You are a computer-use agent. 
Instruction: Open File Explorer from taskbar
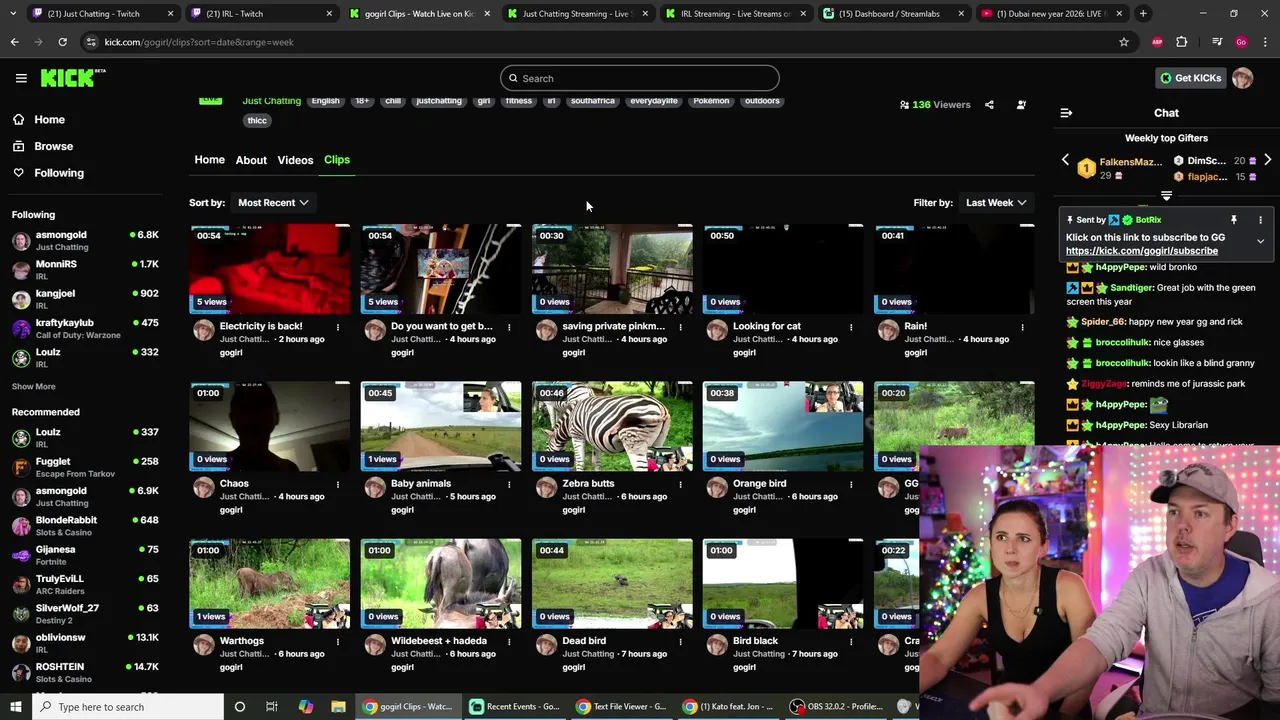pos(338,707)
